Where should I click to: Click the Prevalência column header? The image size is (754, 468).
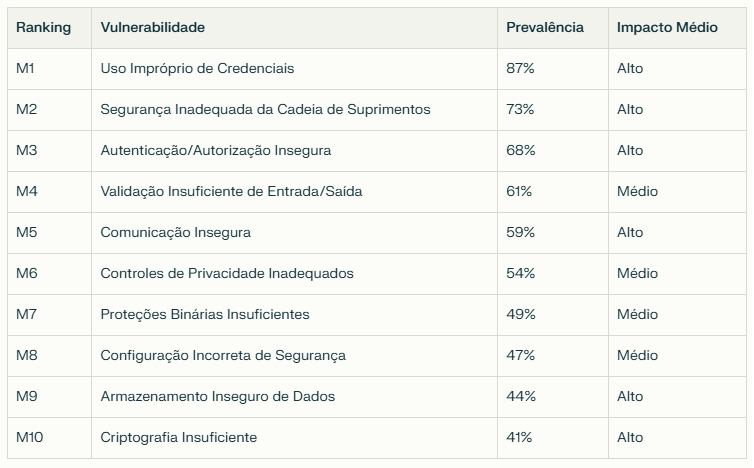pyautogui.click(x=545, y=27)
